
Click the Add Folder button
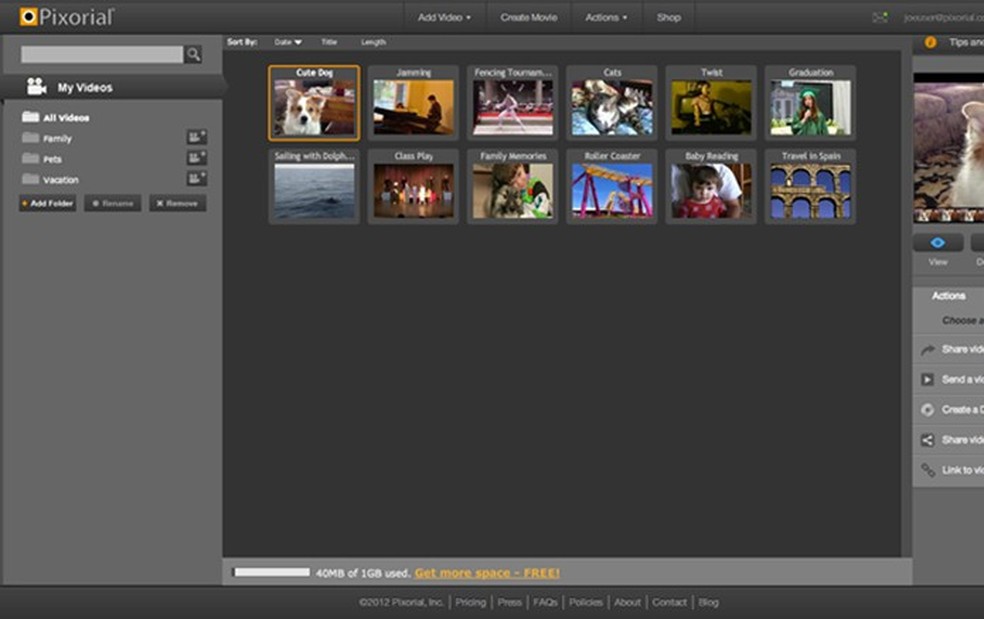[47, 203]
